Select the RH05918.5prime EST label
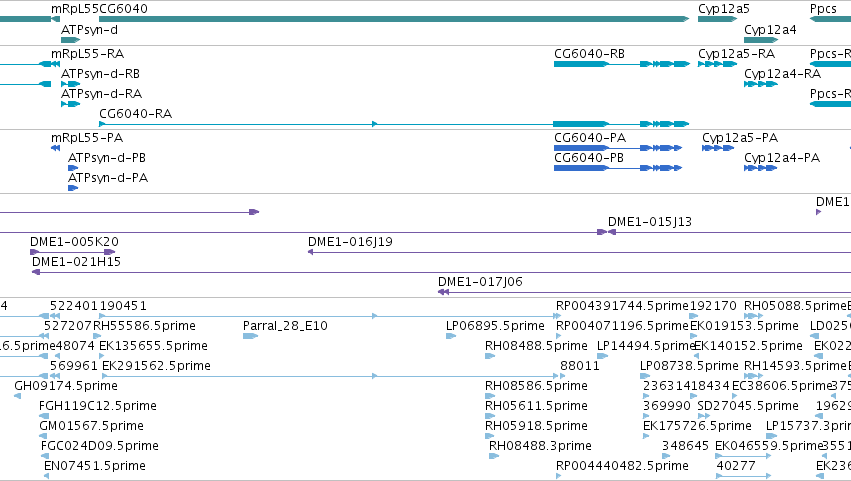This screenshot has width=851, height=481. 536,427
